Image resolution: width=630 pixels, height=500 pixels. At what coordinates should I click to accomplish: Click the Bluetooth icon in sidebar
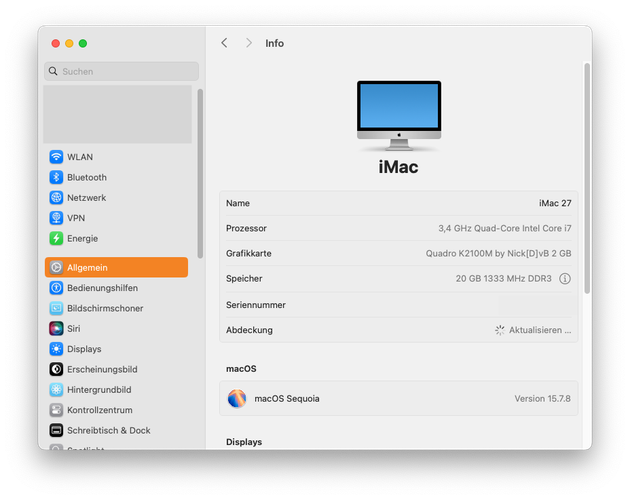[56, 177]
